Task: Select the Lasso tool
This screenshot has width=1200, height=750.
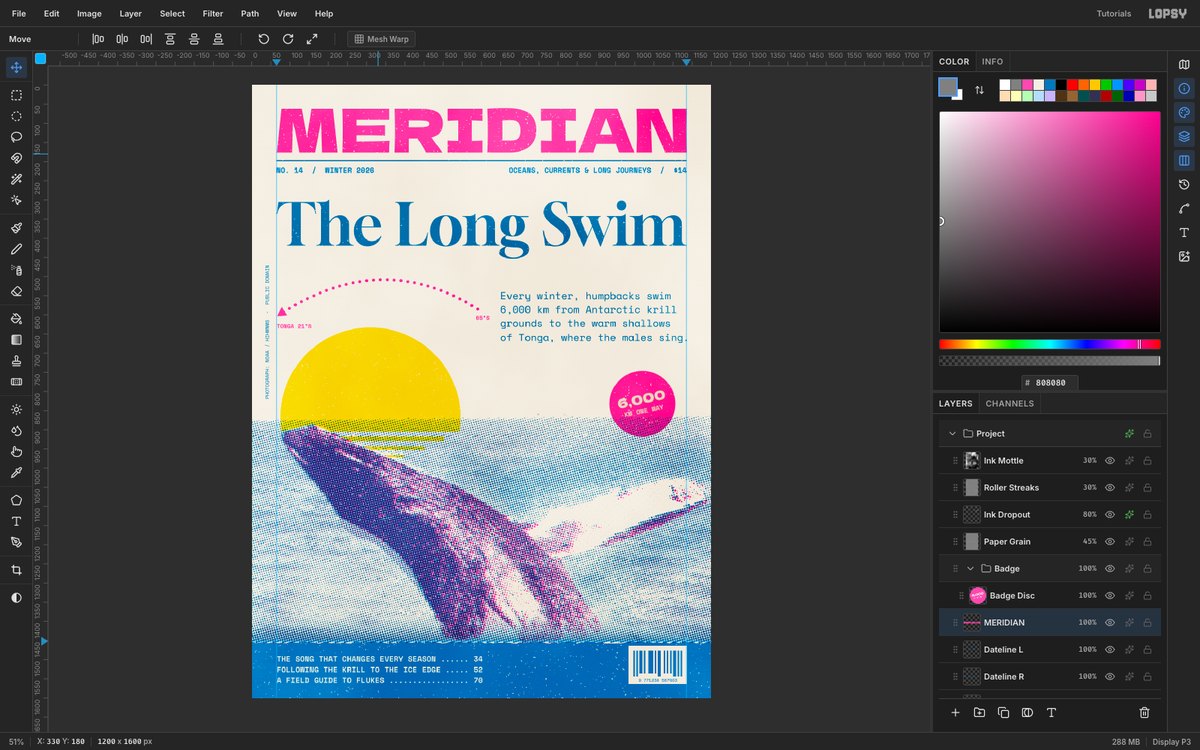Action: 16,137
